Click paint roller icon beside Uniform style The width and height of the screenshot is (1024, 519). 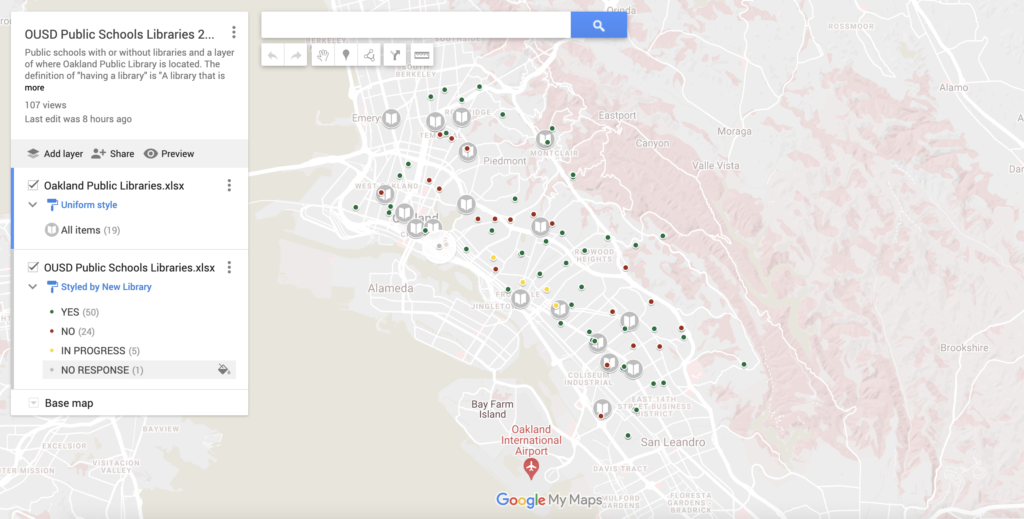tap(52, 205)
